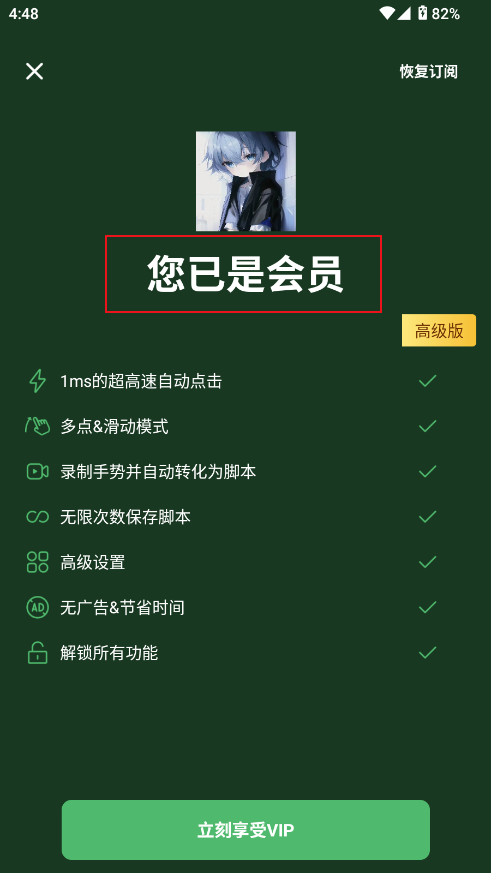Tap the gesture recording camera icon
This screenshot has height=873, width=491.
pyautogui.click(x=37, y=472)
